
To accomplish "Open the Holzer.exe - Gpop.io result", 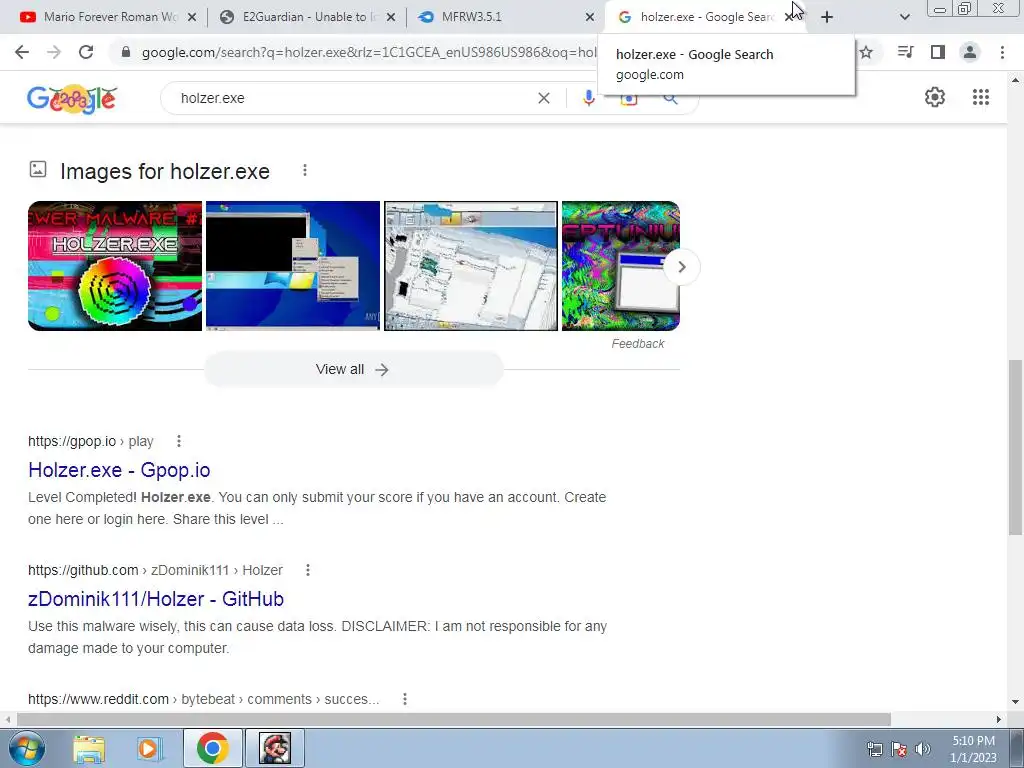I will pyautogui.click(x=119, y=470).
